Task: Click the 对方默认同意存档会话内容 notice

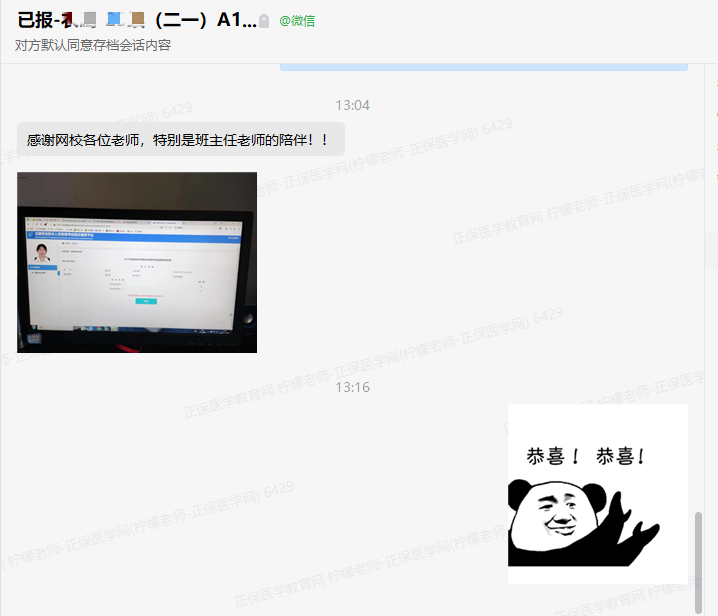Action: pos(92,45)
